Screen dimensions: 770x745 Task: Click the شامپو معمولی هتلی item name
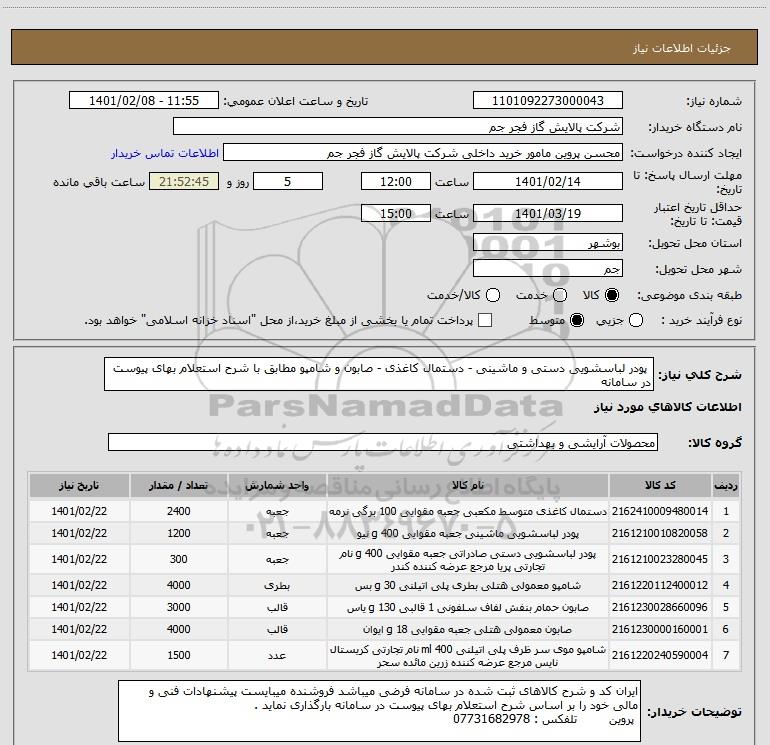pos(468,585)
